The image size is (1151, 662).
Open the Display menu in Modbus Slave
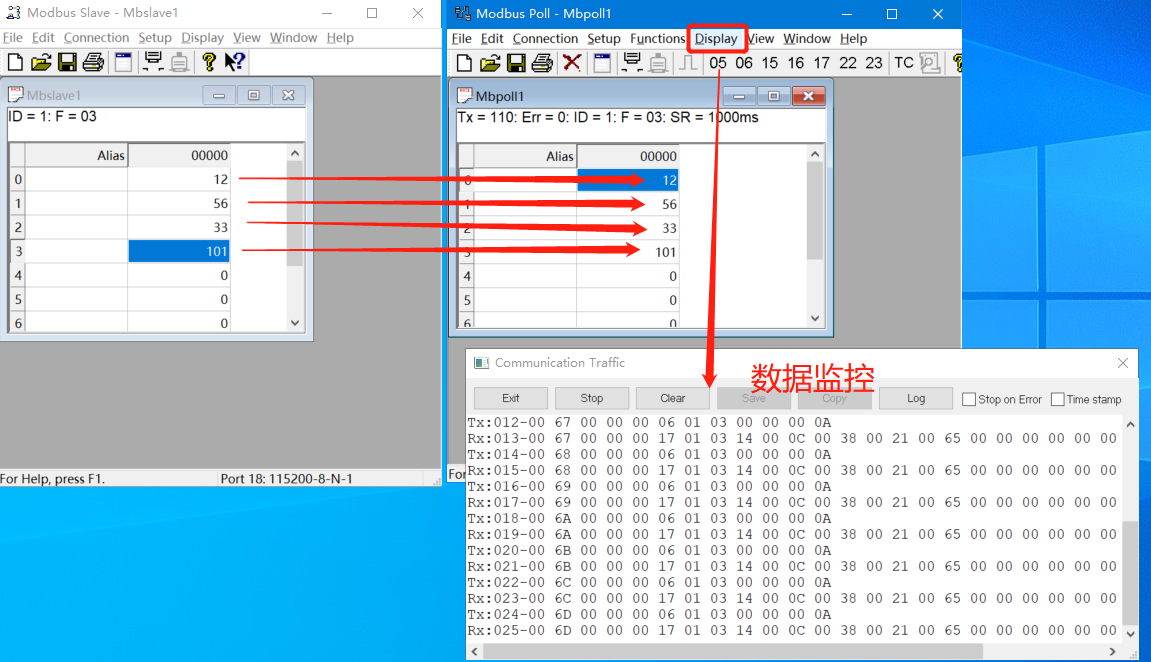[203, 37]
